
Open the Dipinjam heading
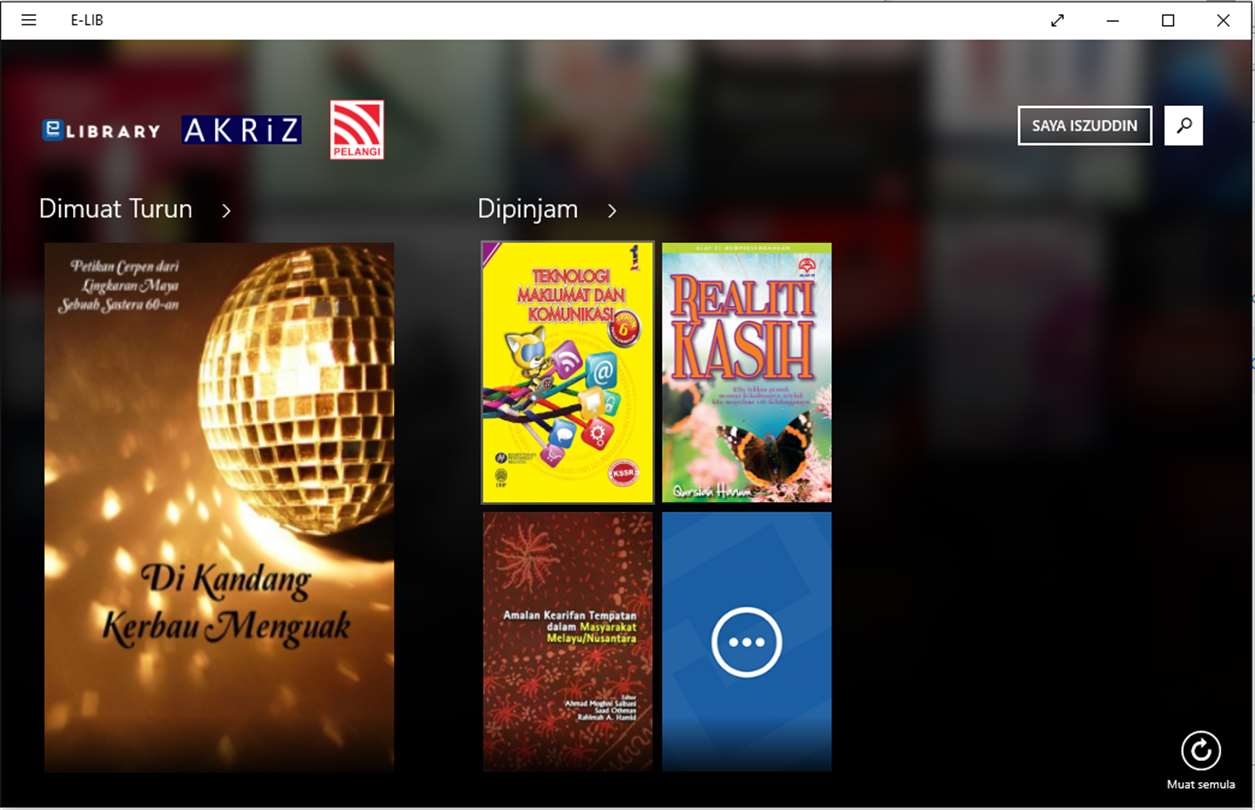528,209
